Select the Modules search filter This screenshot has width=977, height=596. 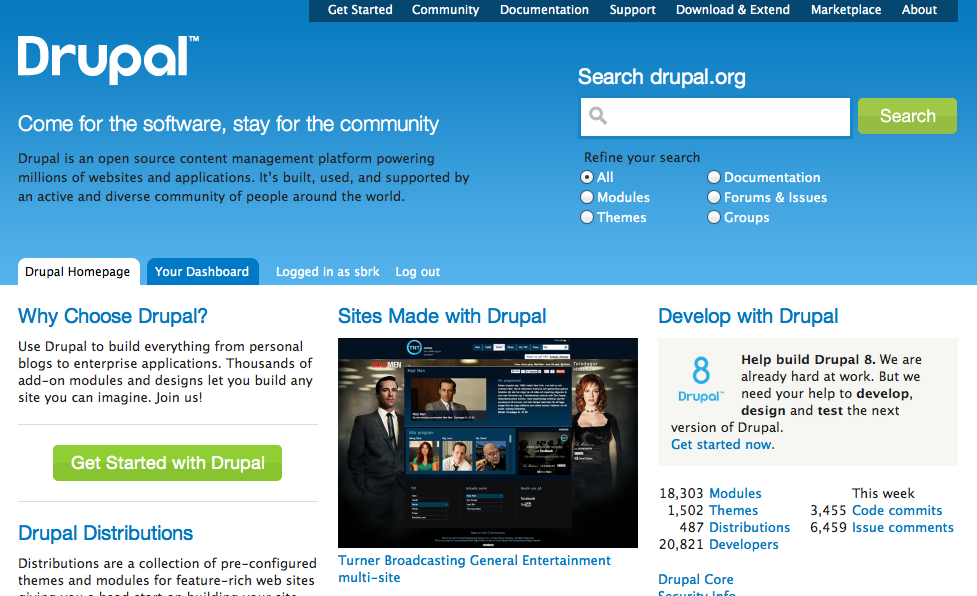click(x=587, y=197)
